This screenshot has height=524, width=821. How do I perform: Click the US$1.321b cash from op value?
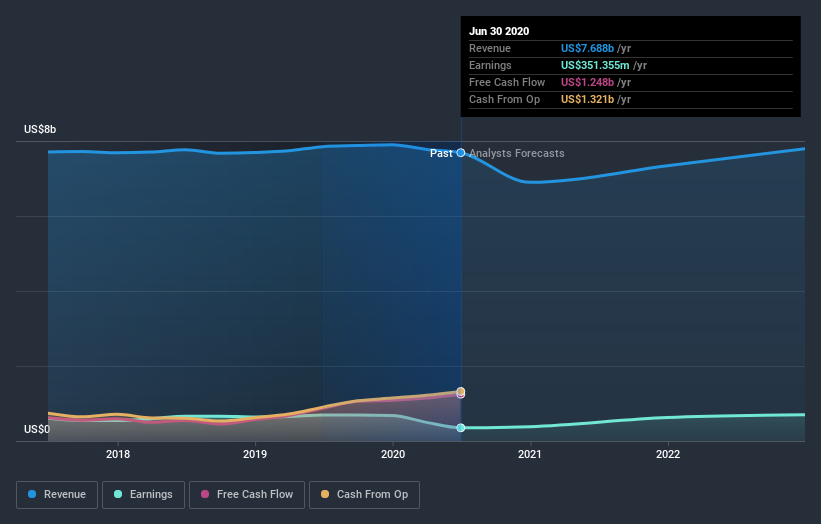(x=587, y=99)
